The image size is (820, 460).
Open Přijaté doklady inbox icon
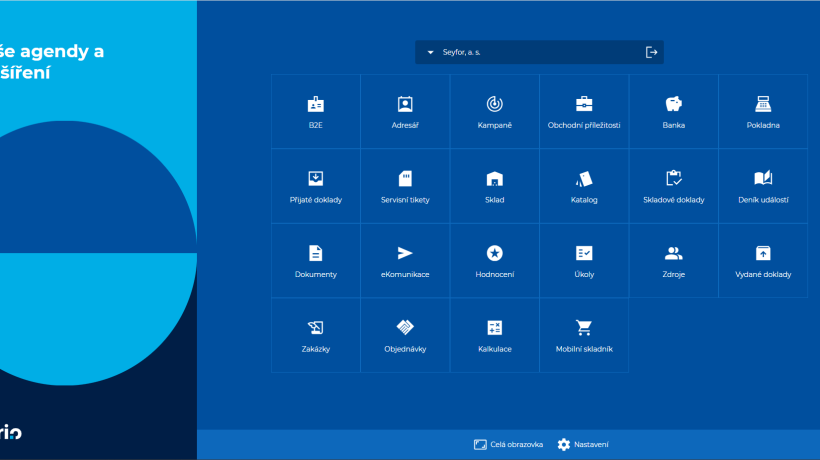316,179
